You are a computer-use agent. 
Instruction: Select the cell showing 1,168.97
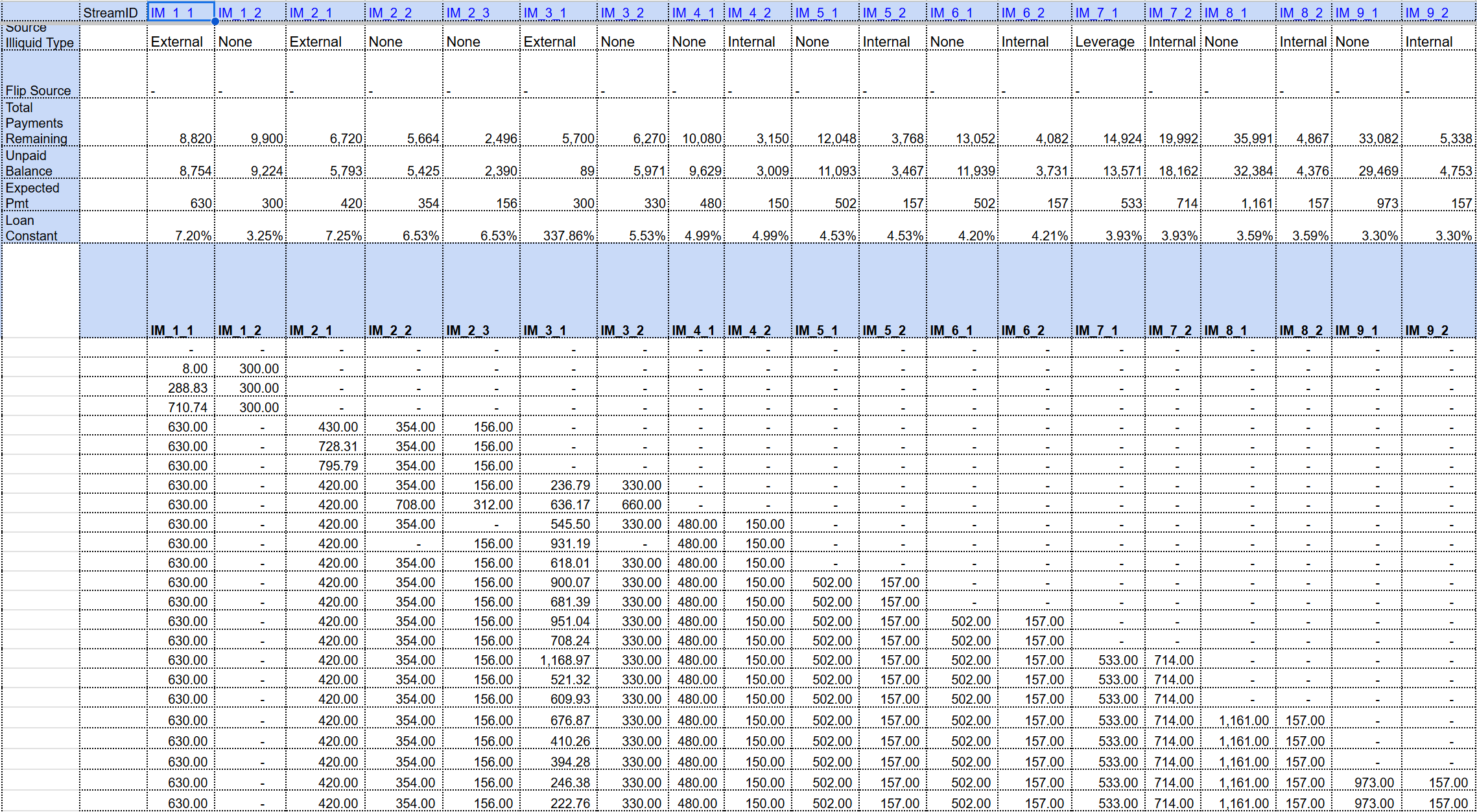point(565,660)
